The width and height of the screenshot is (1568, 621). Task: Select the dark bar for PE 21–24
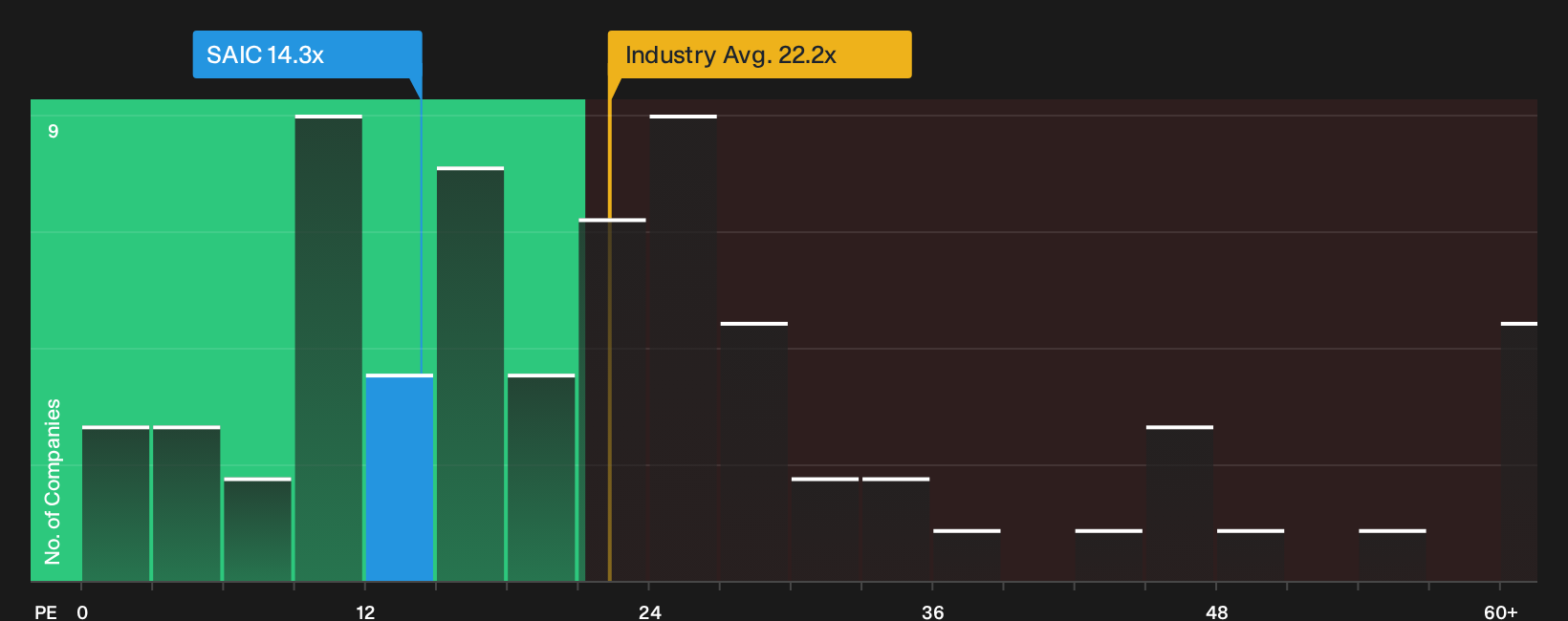click(612, 400)
